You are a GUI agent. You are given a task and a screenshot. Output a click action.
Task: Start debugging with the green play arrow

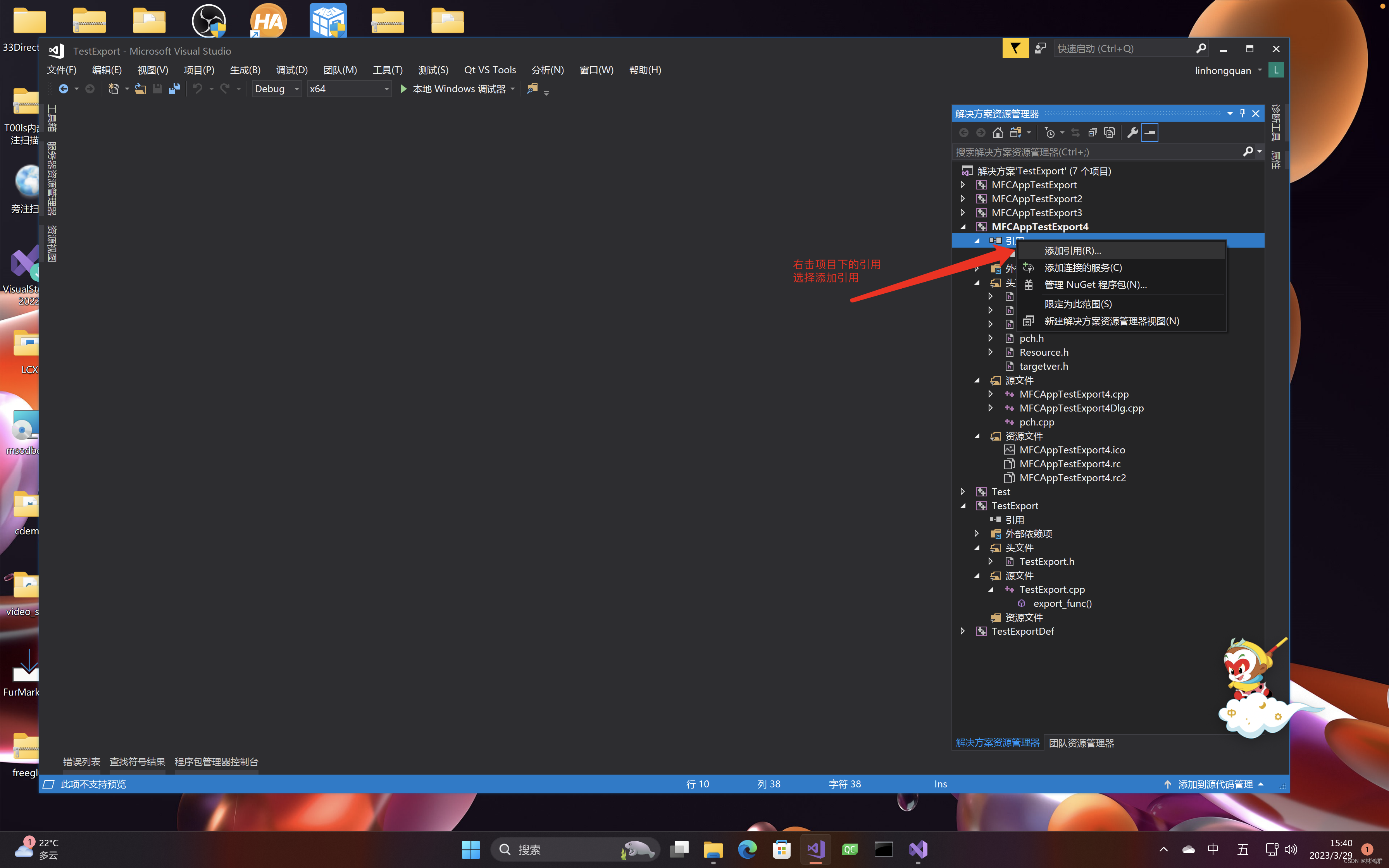point(403,89)
